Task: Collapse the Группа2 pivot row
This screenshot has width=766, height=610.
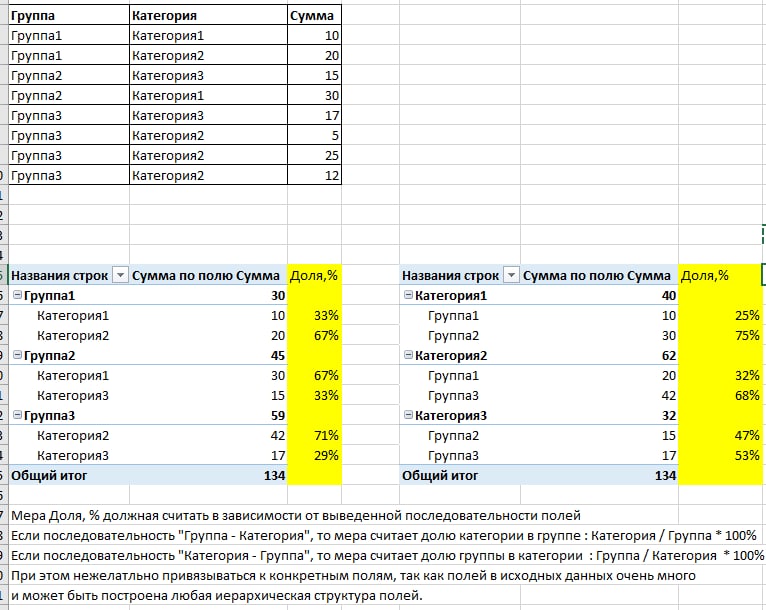Action: (x=17, y=355)
